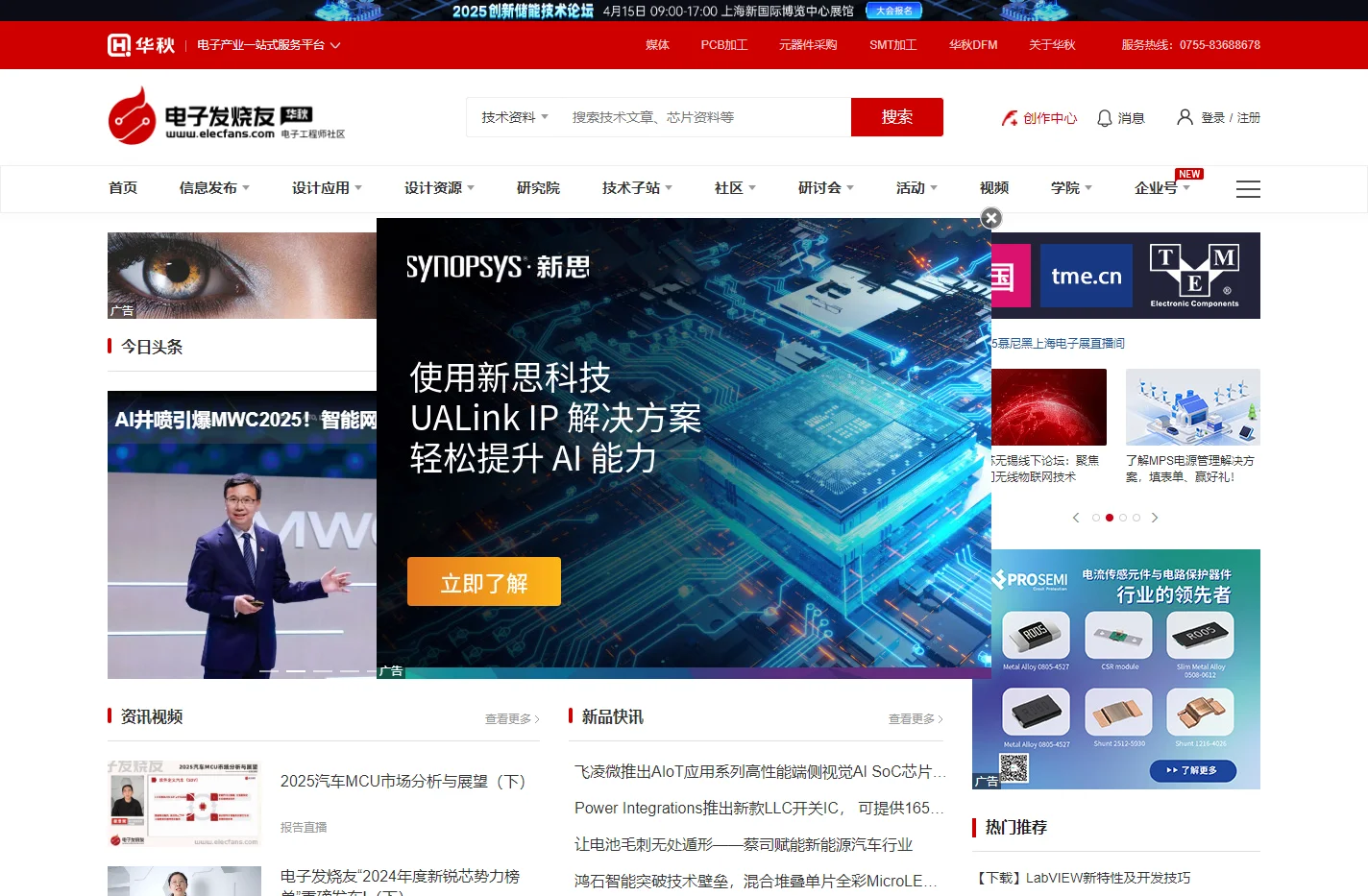Screen dimensions: 1368x896
Task: Click the 注册 register link
Action: (1249, 118)
